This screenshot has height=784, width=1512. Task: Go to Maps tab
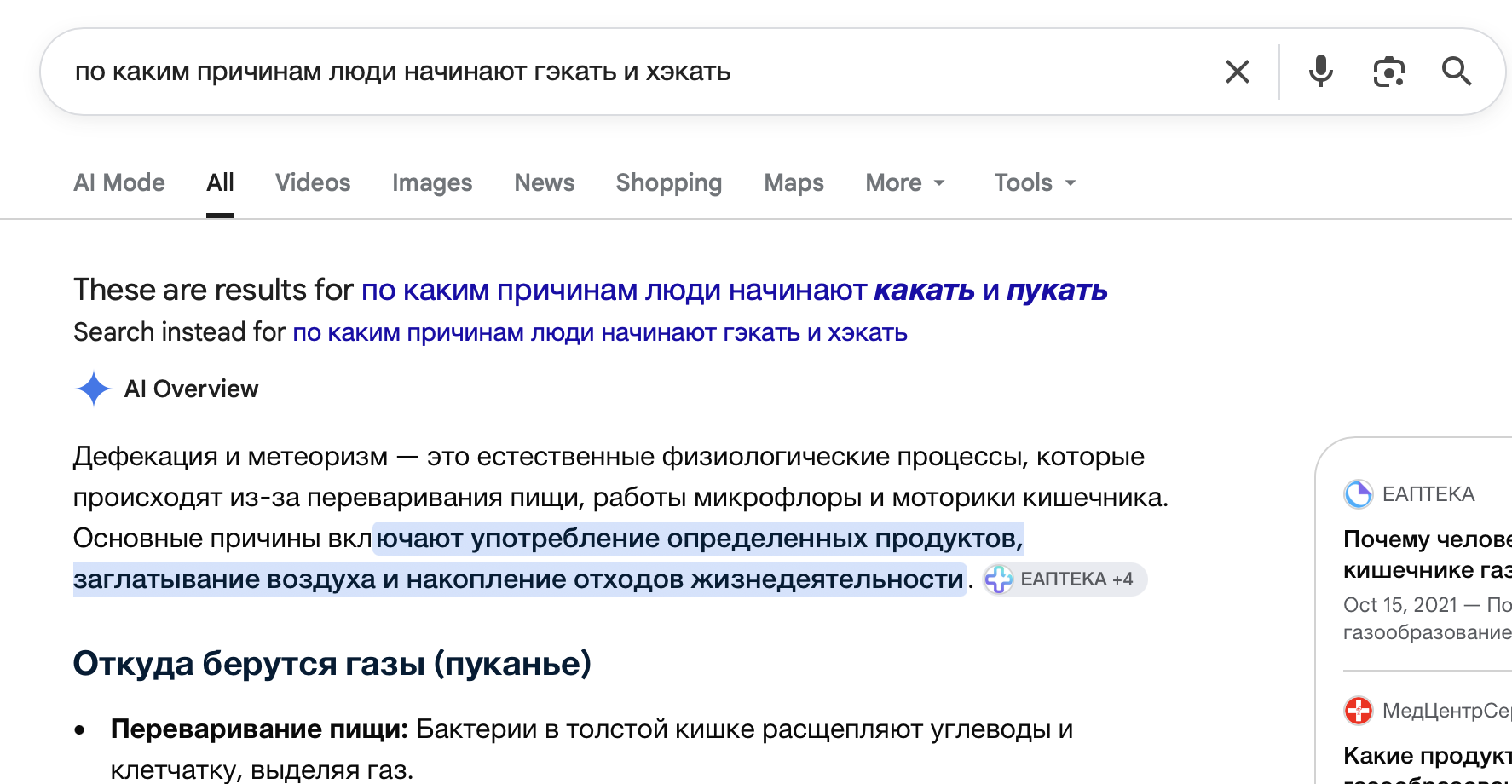point(794,182)
